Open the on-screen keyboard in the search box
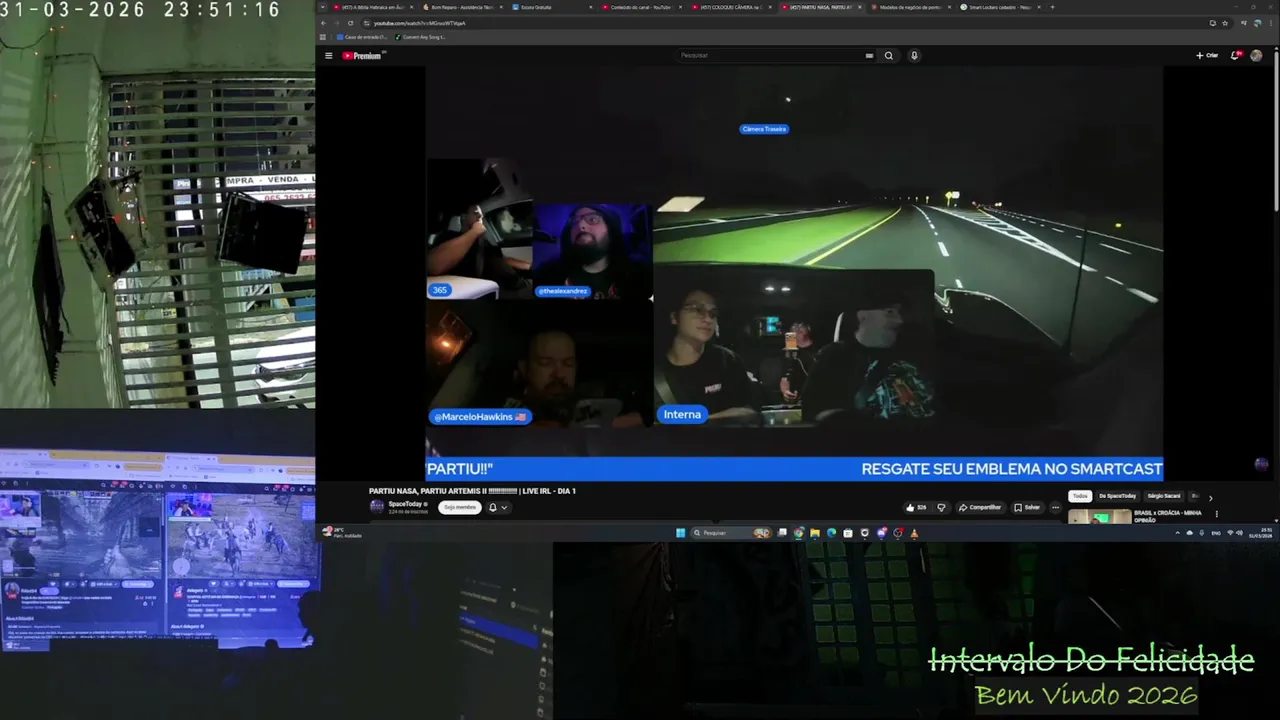 pos(869,56)
